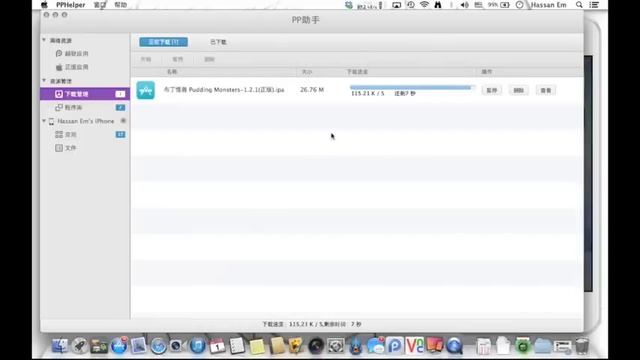Click the Wi-Fi status icon

(424, 5)
